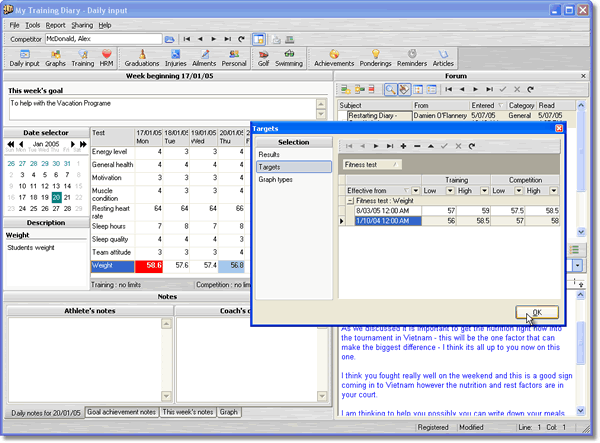Go to previous month in Date selector
Image resolution: width=600 pixels, height=443 pixels.
point(21,144)
